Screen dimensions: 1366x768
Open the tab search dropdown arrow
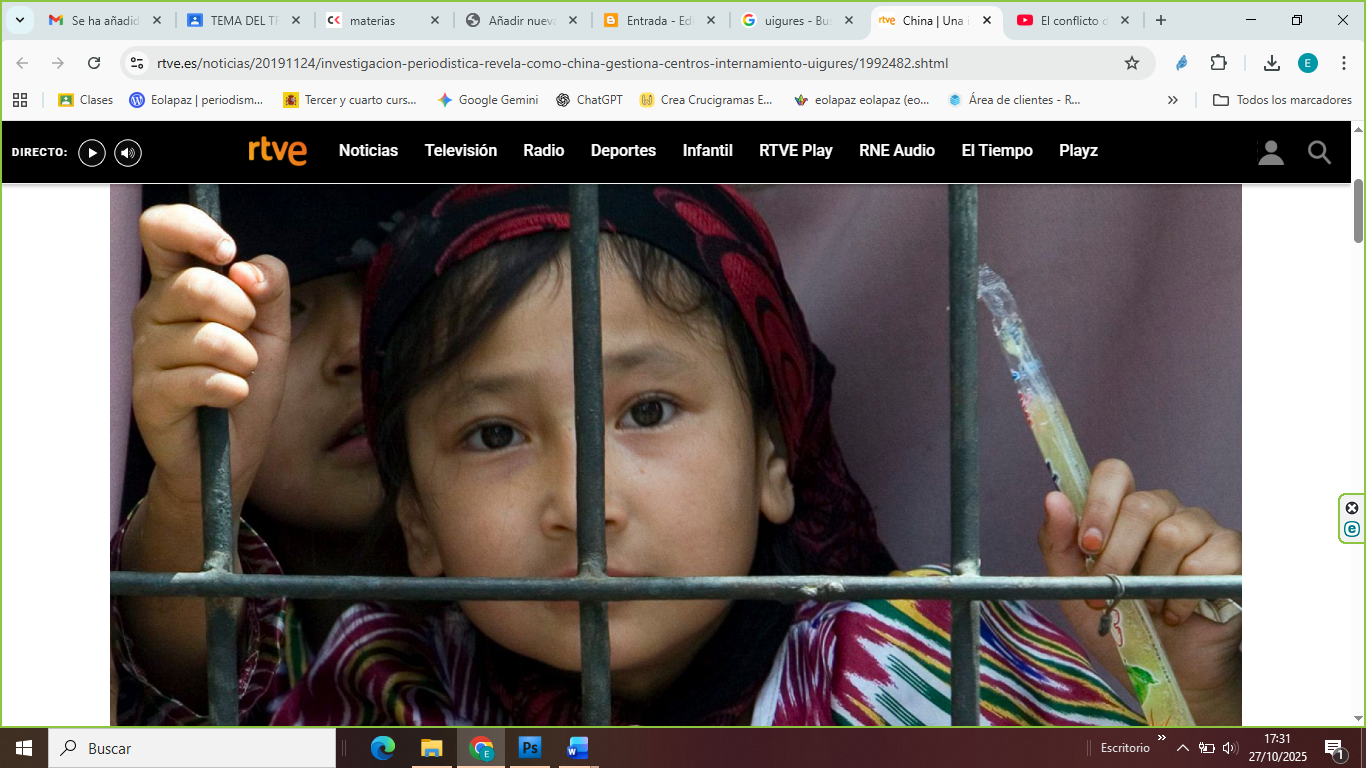(19, 20)
